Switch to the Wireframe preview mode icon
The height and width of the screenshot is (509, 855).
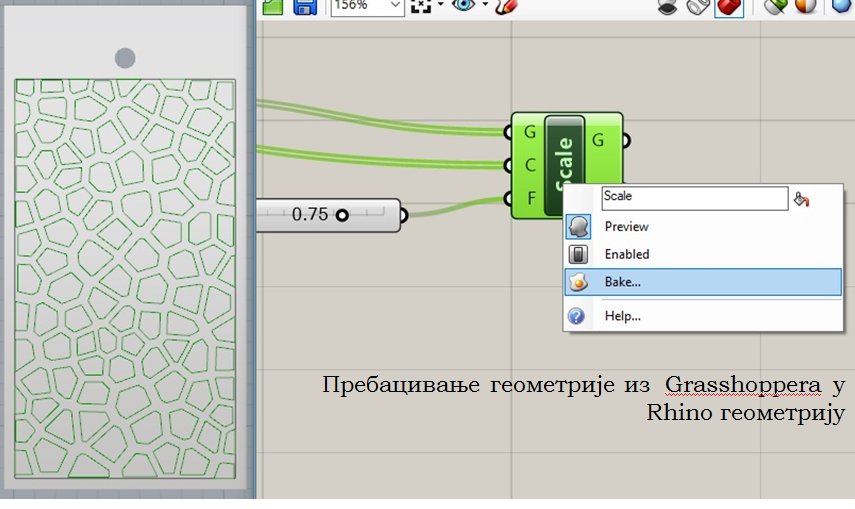point(698,7)
